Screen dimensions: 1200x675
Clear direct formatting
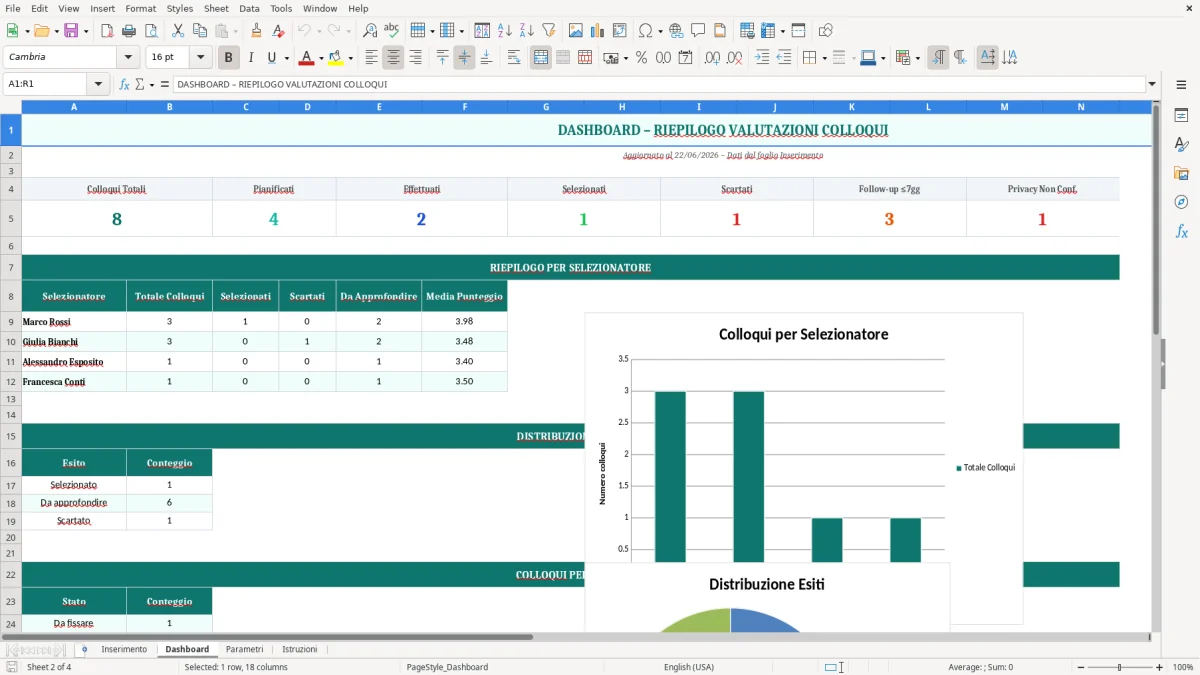click(x=278, y=31)
